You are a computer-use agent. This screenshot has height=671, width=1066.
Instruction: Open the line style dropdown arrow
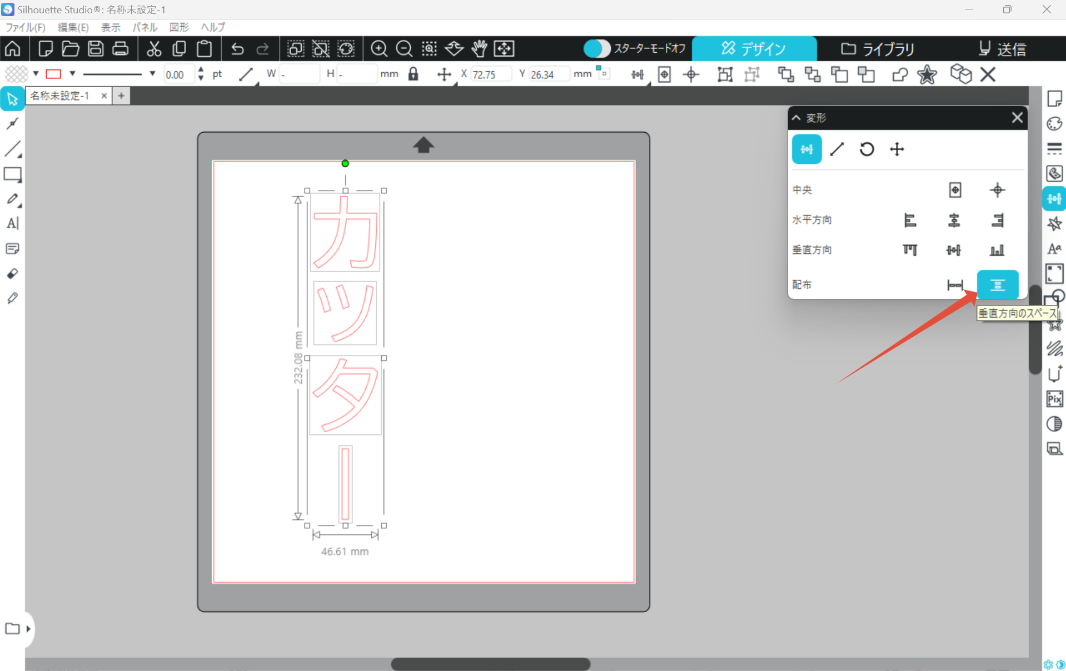[152, 73]
